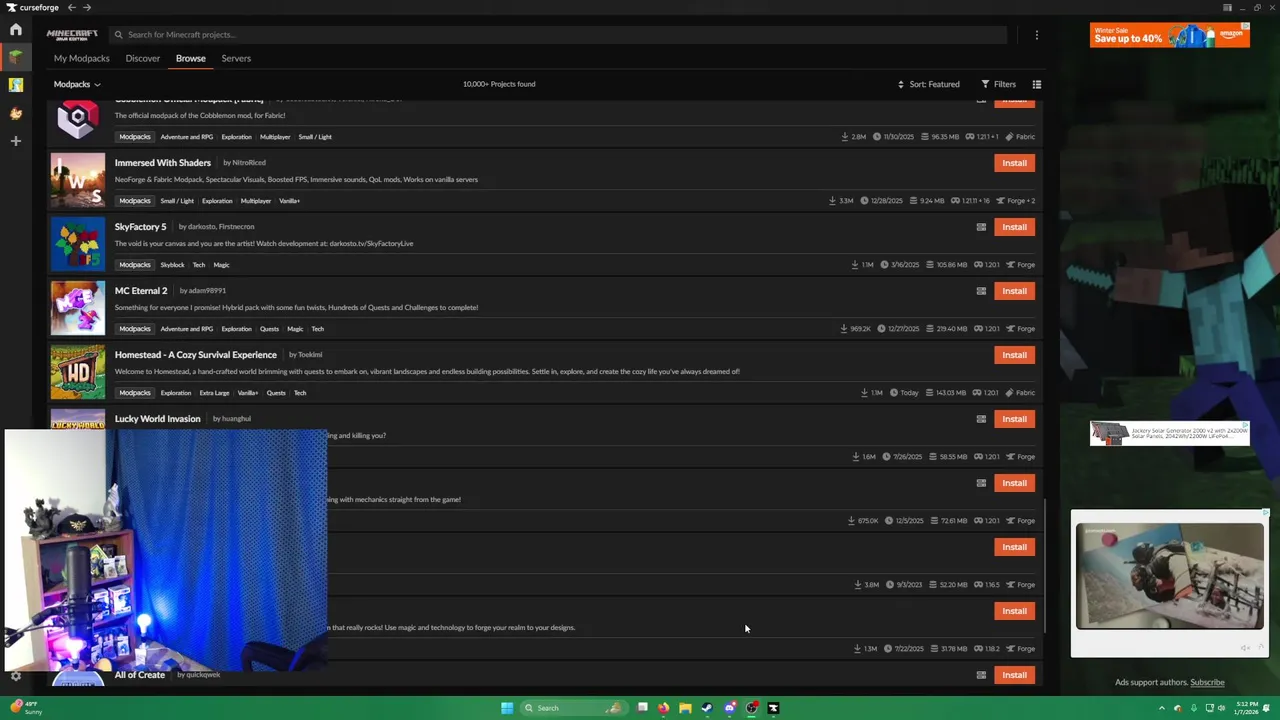Click server icon for MC Eternal 2
Viewport: 1280px width, 720px height.
click(981, 291)
